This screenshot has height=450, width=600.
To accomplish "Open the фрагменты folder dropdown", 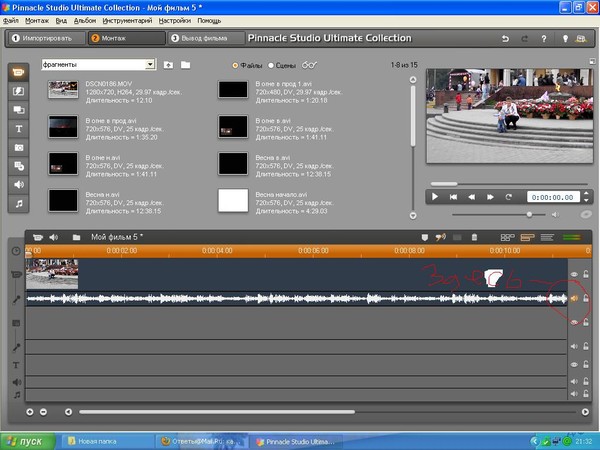I will point(150,64).
